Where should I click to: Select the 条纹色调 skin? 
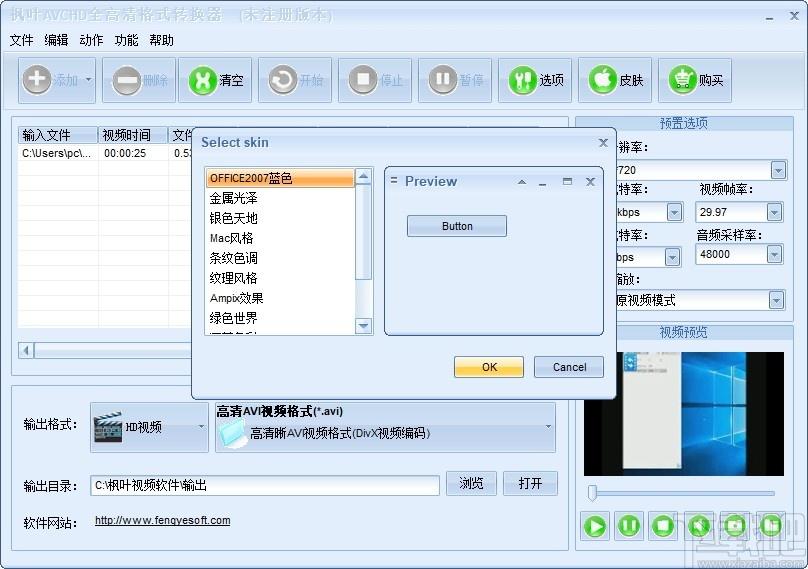280,258
